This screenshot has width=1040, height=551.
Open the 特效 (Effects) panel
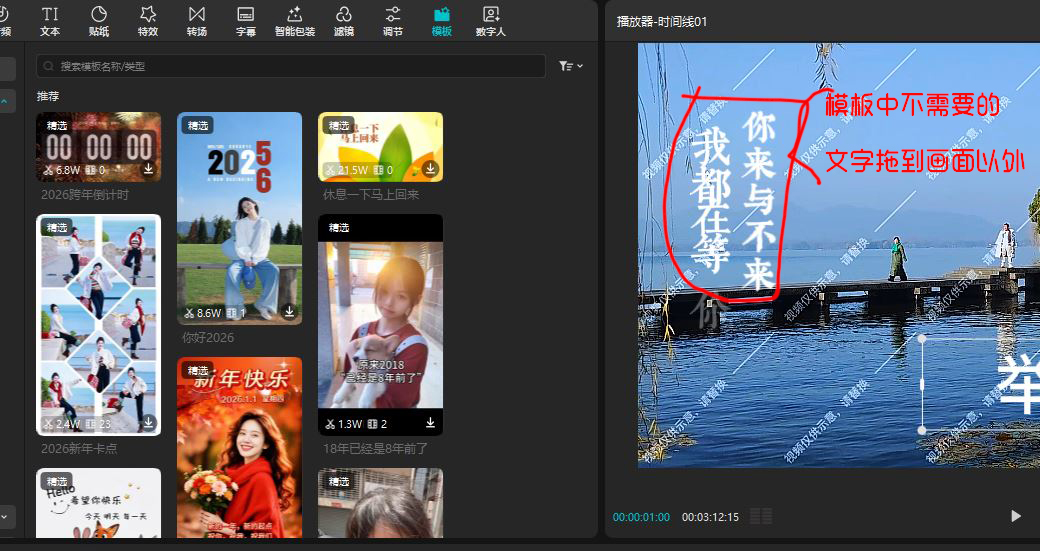(x=148, y=20)
